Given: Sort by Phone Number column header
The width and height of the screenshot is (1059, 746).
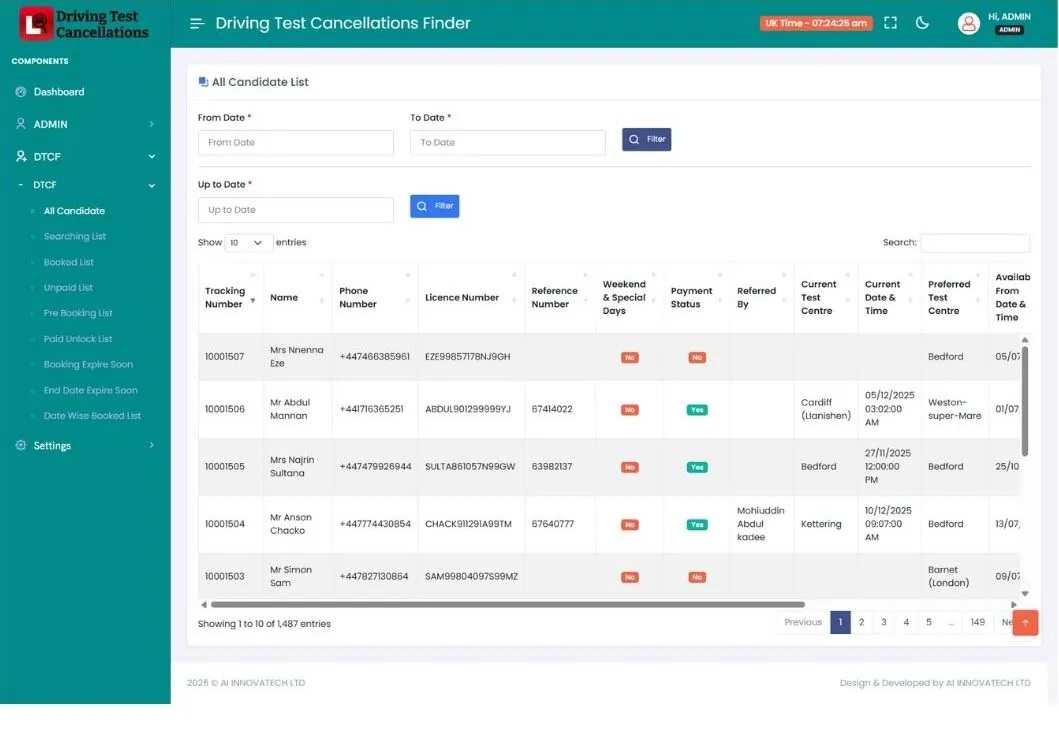Looking at the screenshot, I should 375,298.
